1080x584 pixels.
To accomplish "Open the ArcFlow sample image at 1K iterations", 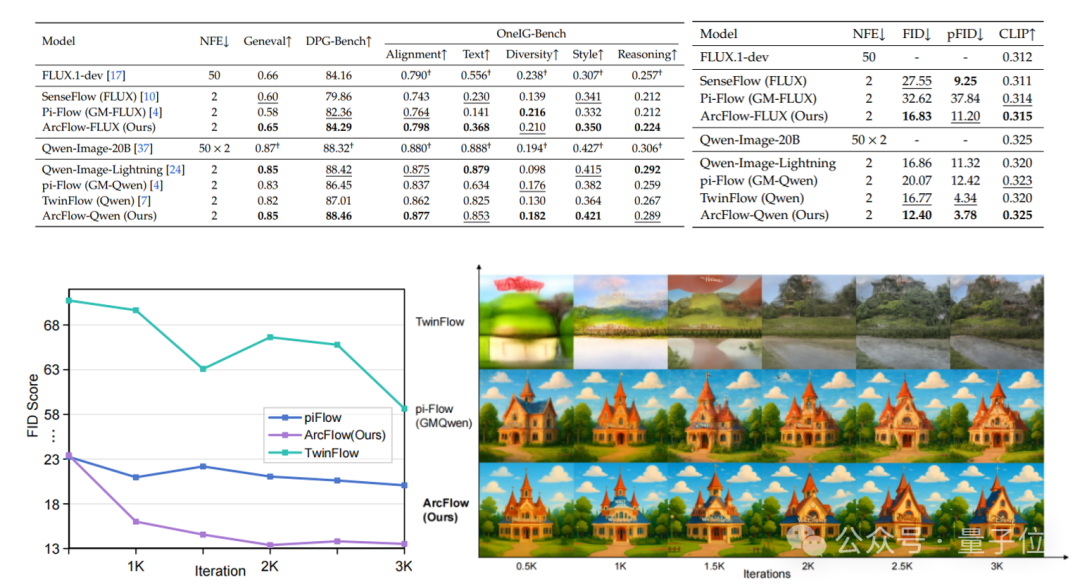I will [620, 510].
